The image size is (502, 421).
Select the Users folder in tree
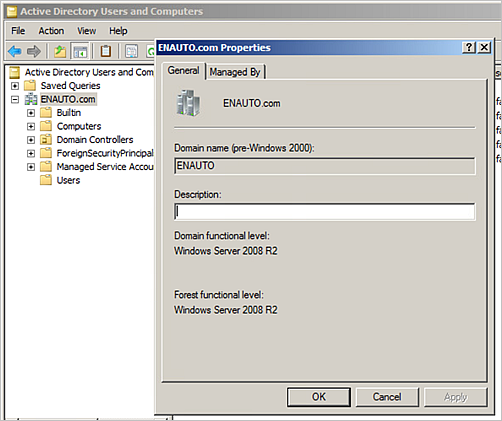click(x=68, y=180)
